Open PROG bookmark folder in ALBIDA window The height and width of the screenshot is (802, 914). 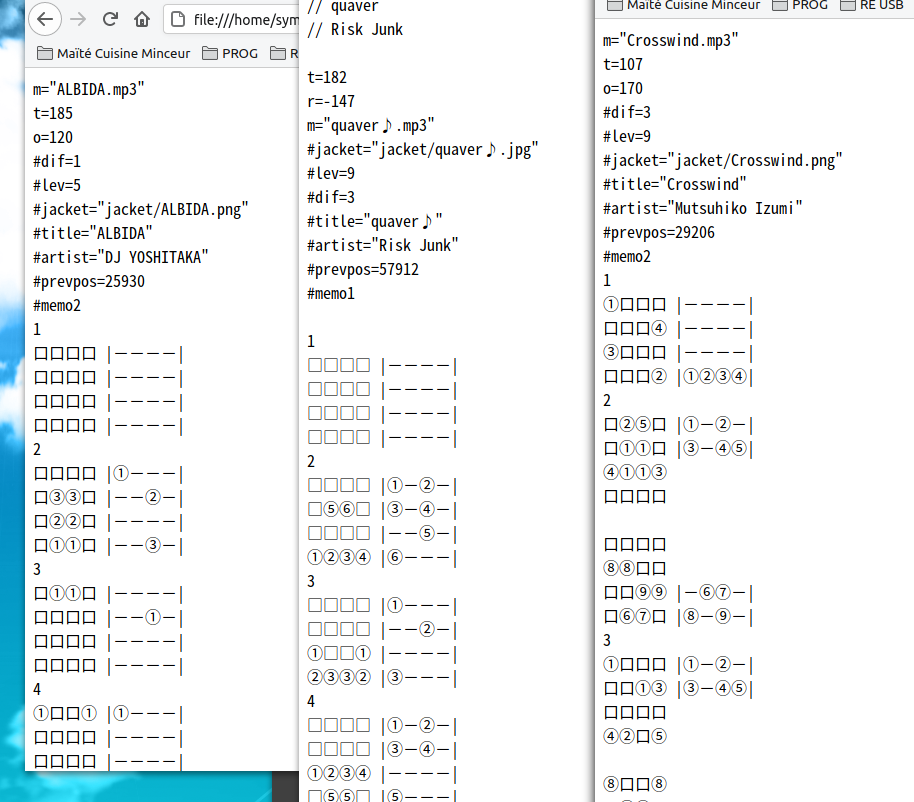point(231,53)
